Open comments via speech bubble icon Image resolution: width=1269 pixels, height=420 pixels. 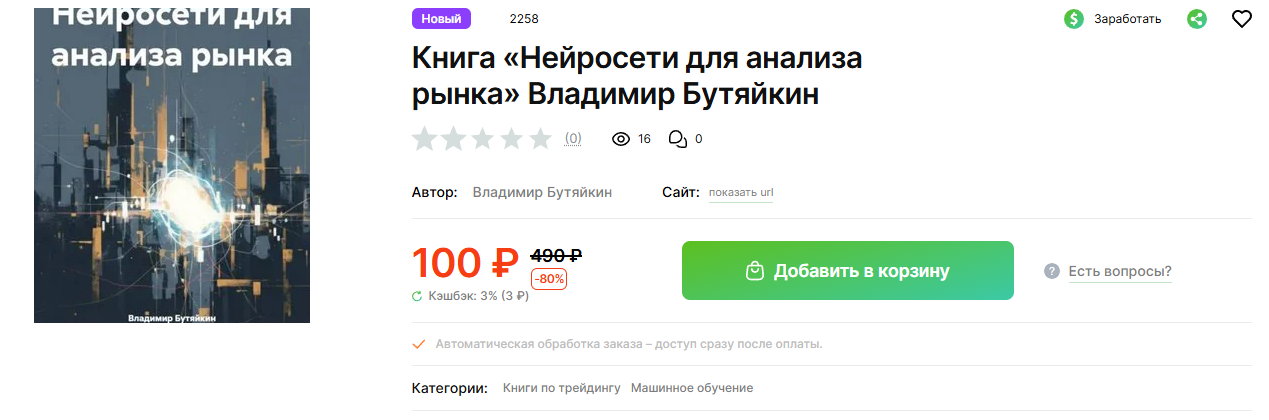coord(677,139)
